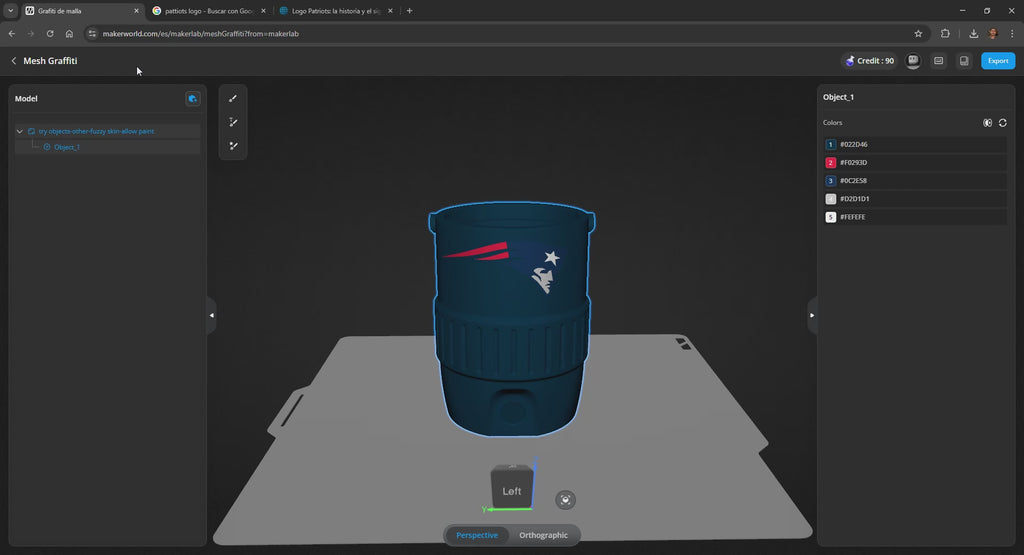Click the #022D46 hex value text
The width and height of the screenshot is (1024, 555).
click(854, 144)
